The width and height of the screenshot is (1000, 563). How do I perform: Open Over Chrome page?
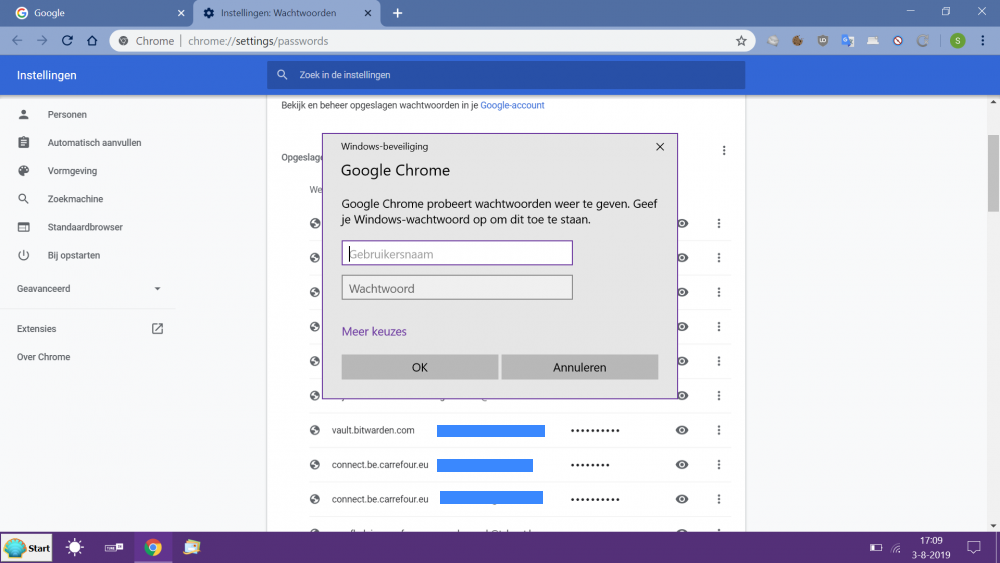(x=43, y=357)
